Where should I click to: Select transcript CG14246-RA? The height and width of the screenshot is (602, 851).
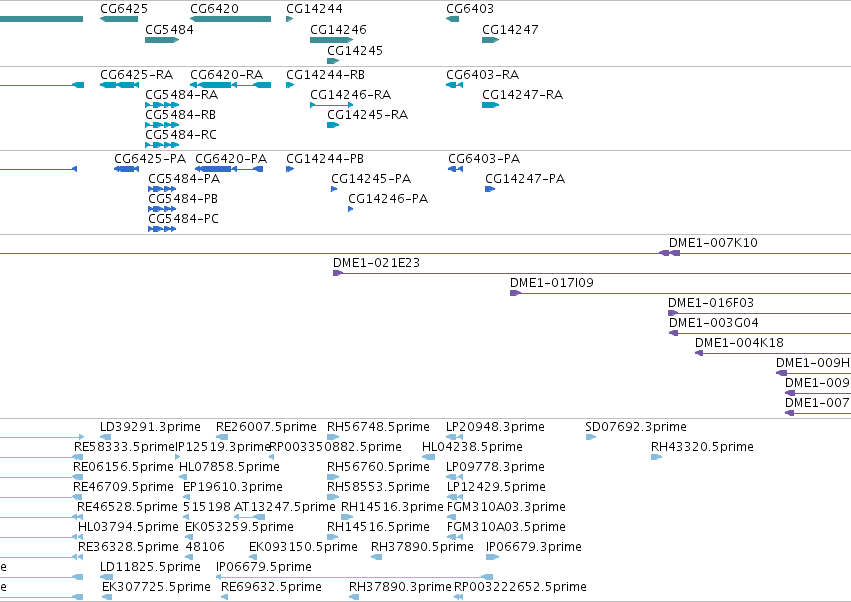click(351, 94)
